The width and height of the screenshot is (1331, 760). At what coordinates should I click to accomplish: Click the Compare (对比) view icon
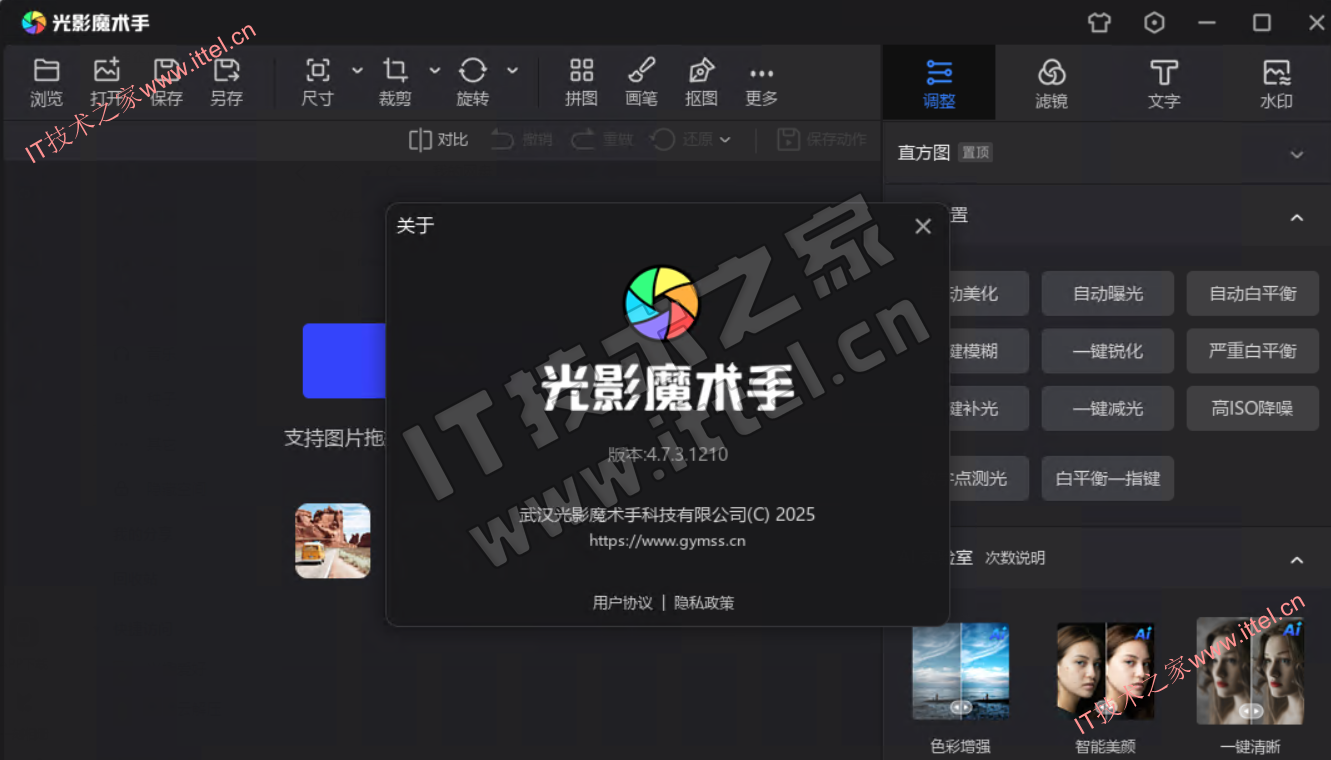point(420,140)
